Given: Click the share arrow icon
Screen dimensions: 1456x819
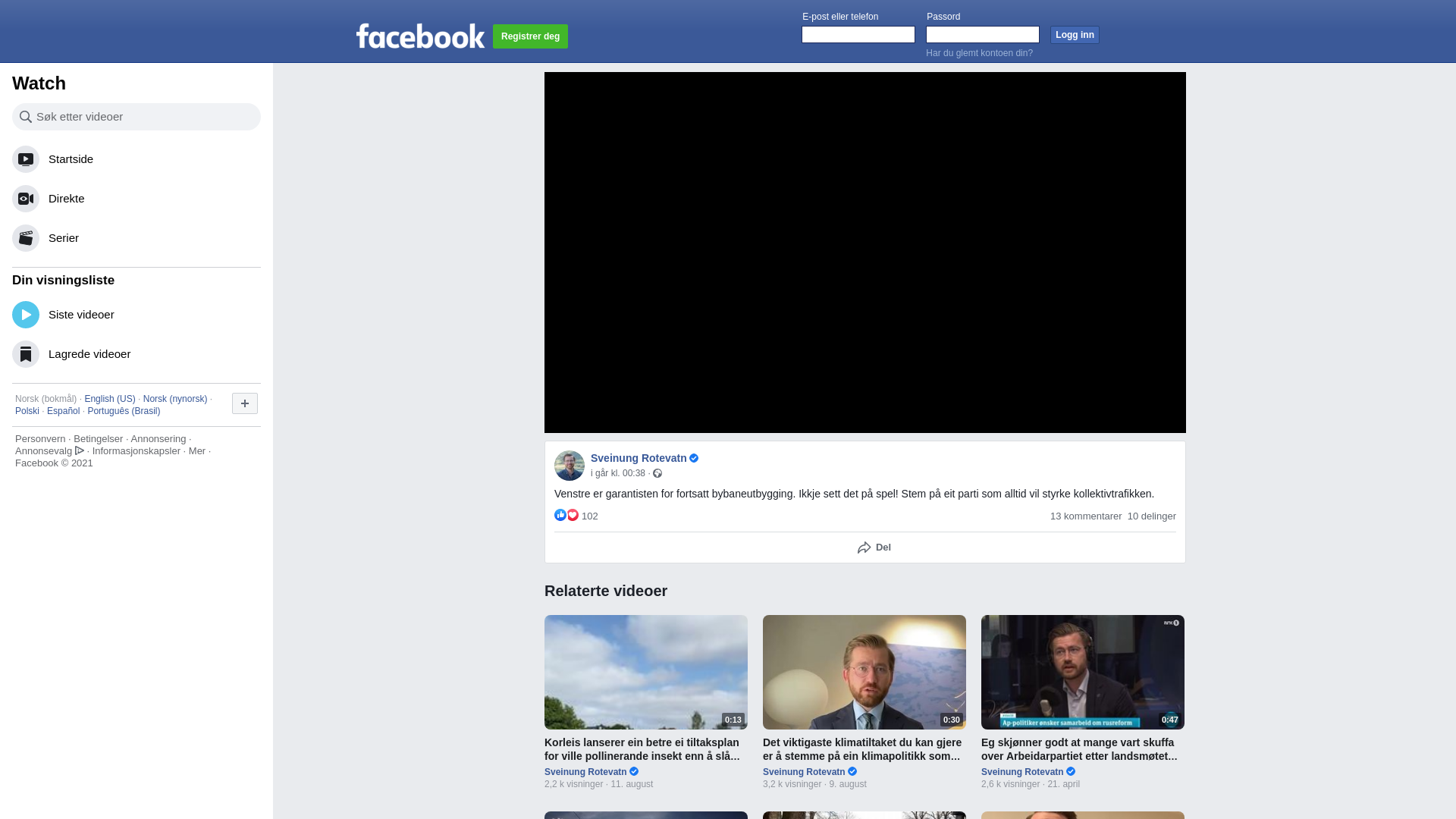Looking at the screenshot, I should [x=864, y=548].
